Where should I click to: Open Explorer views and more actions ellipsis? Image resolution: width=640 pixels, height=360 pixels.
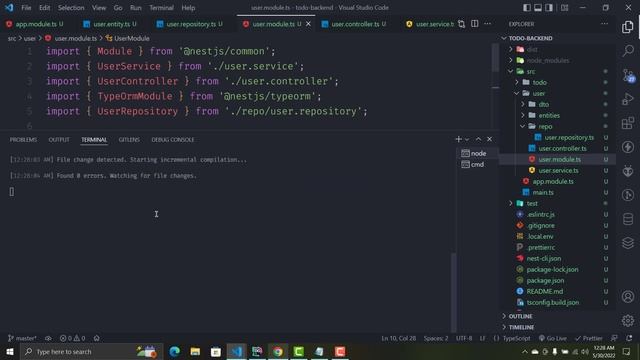(x=604, y=24)
